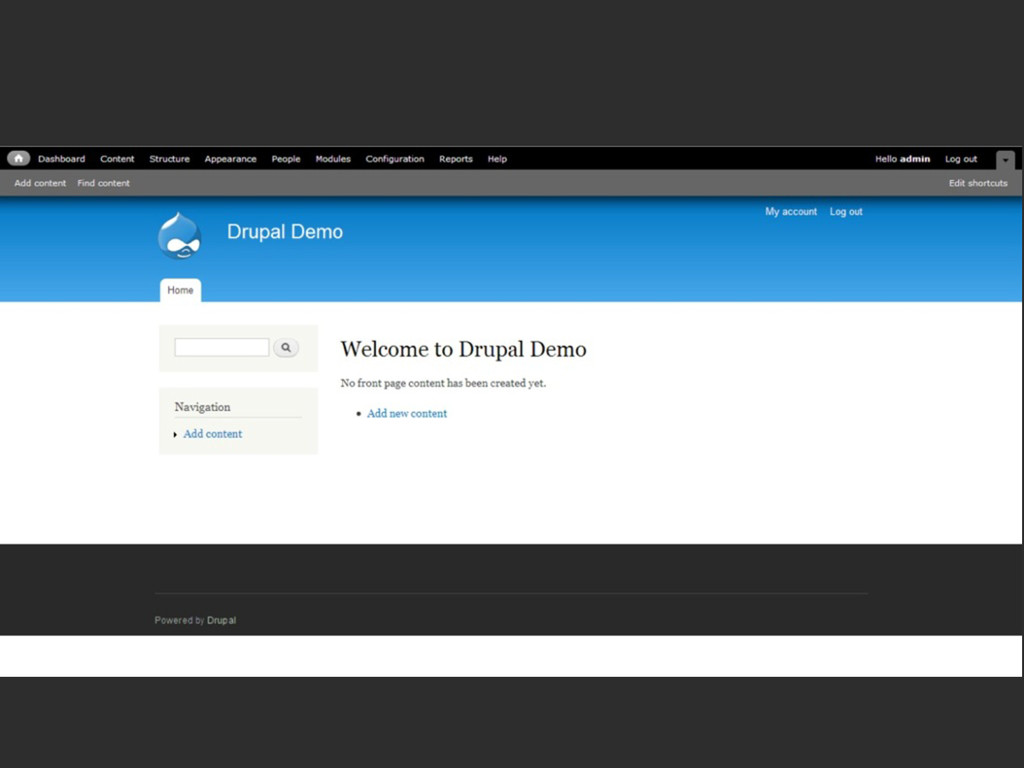Click into the search text field

[221, 347]
